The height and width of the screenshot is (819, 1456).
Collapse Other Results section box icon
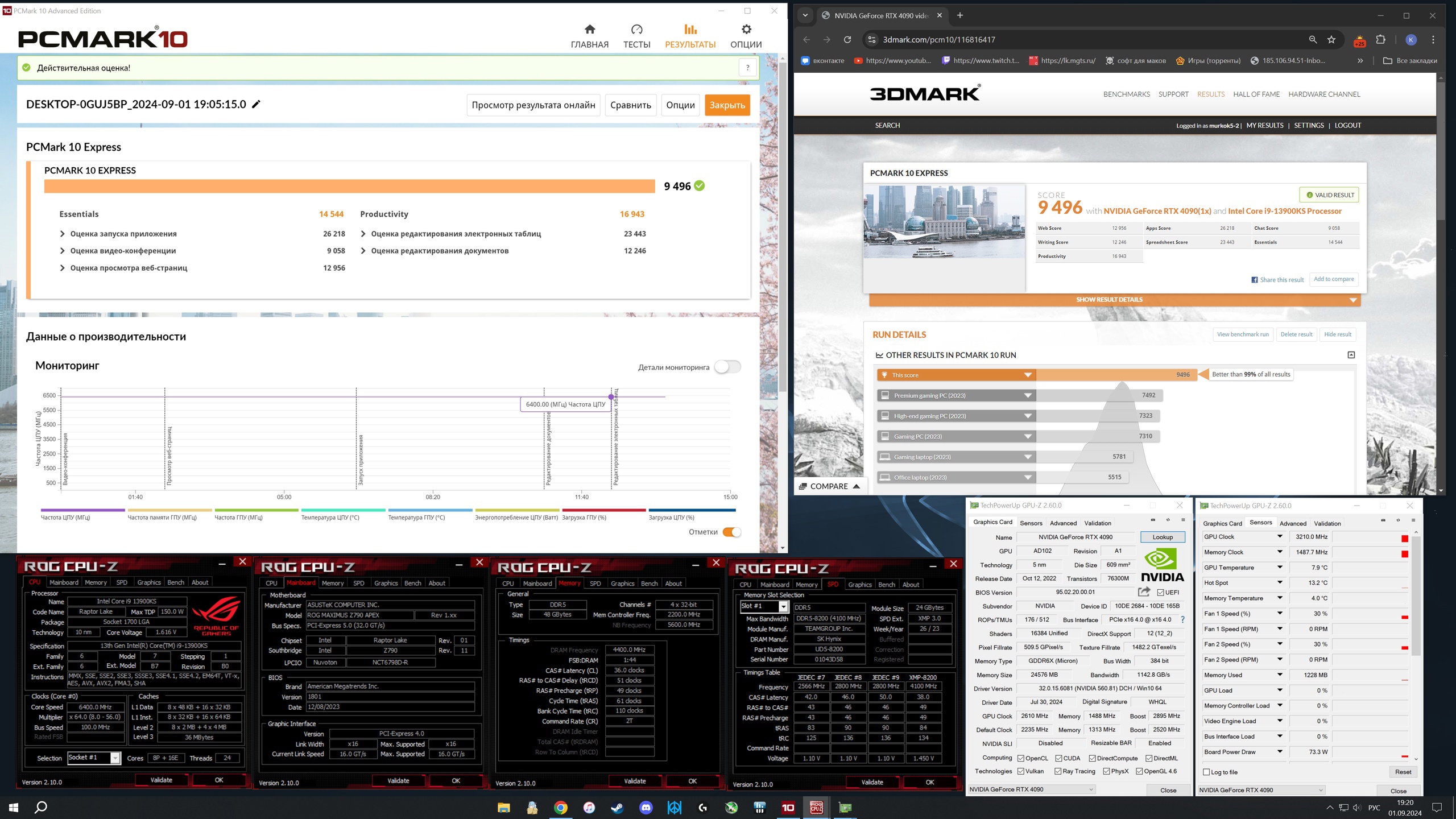point(1351,355)
